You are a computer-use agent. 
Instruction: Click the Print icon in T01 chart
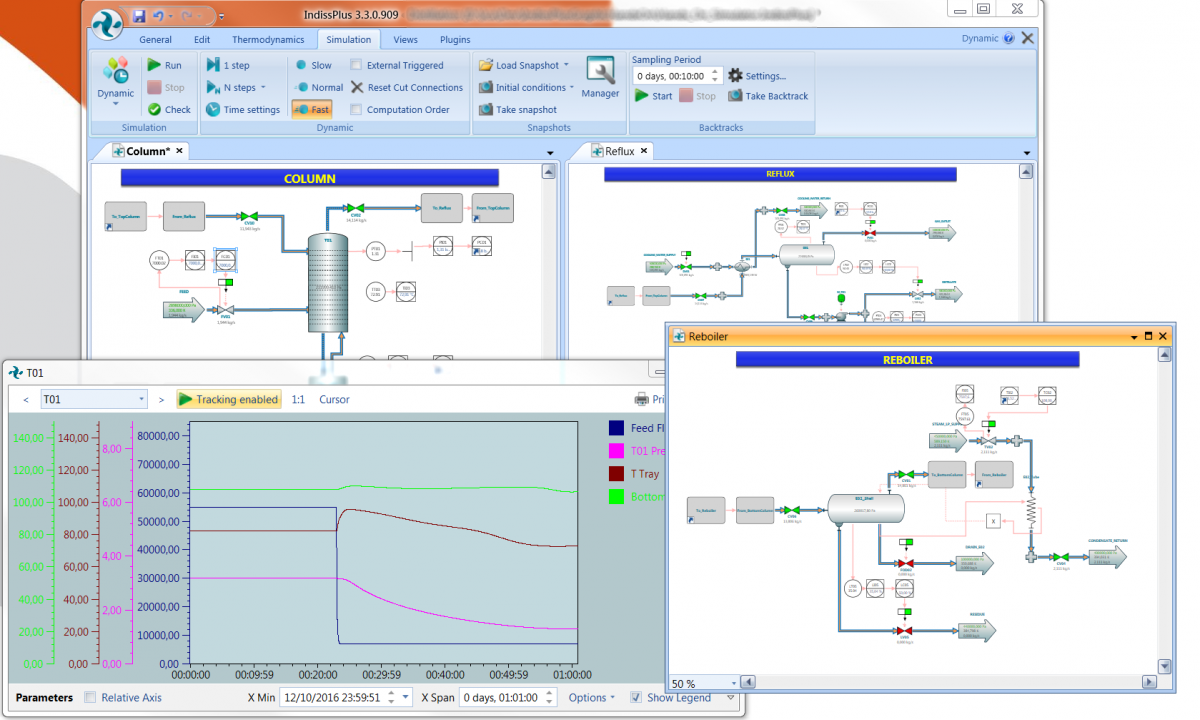[x=642, y=399]
